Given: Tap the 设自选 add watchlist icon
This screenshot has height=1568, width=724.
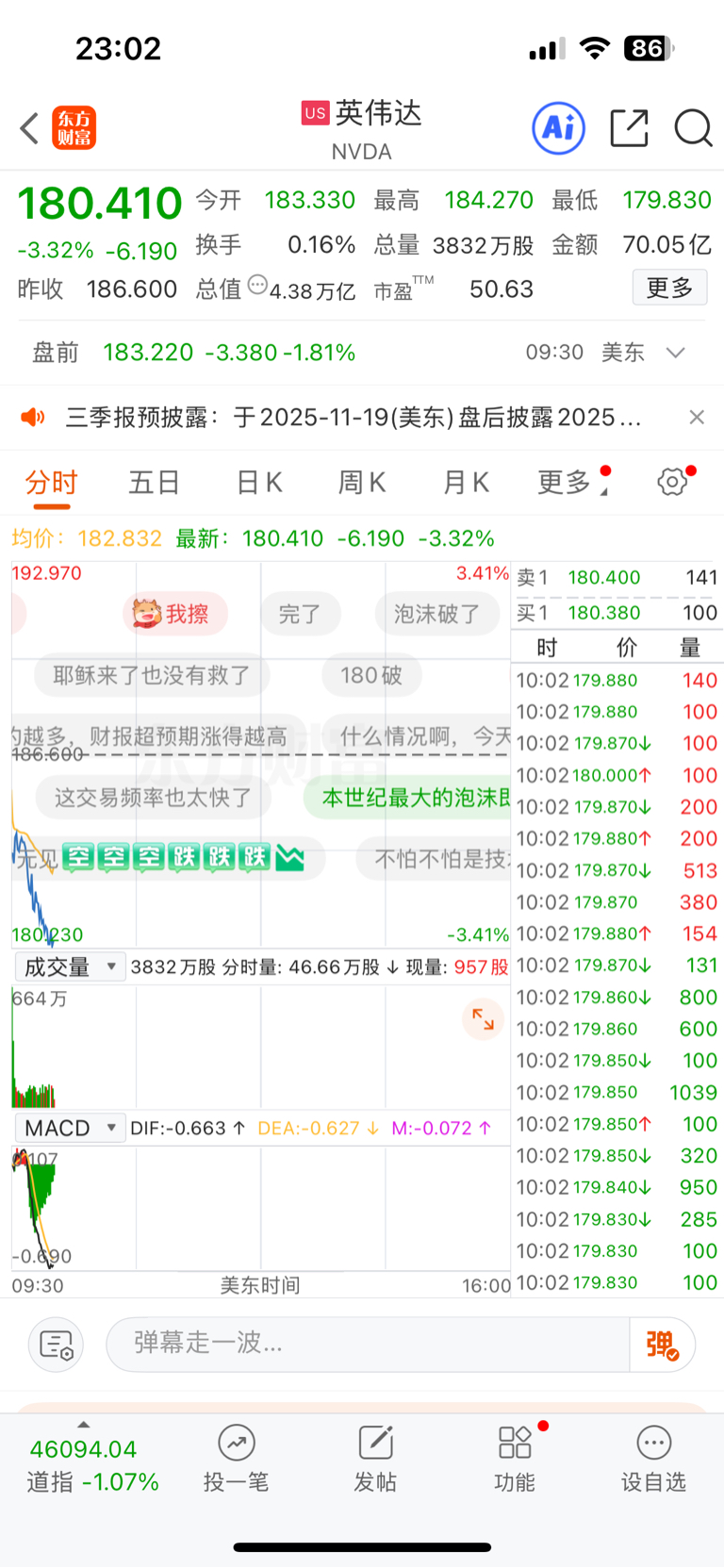Looking at the screenshot, I should 653,1443.
